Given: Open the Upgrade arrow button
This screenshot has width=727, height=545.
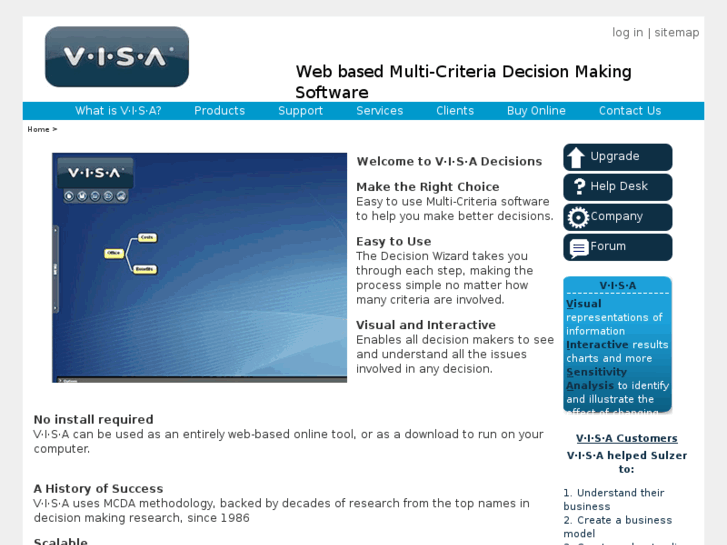Looking at the screenshot, I should click(x=618, y=157).
